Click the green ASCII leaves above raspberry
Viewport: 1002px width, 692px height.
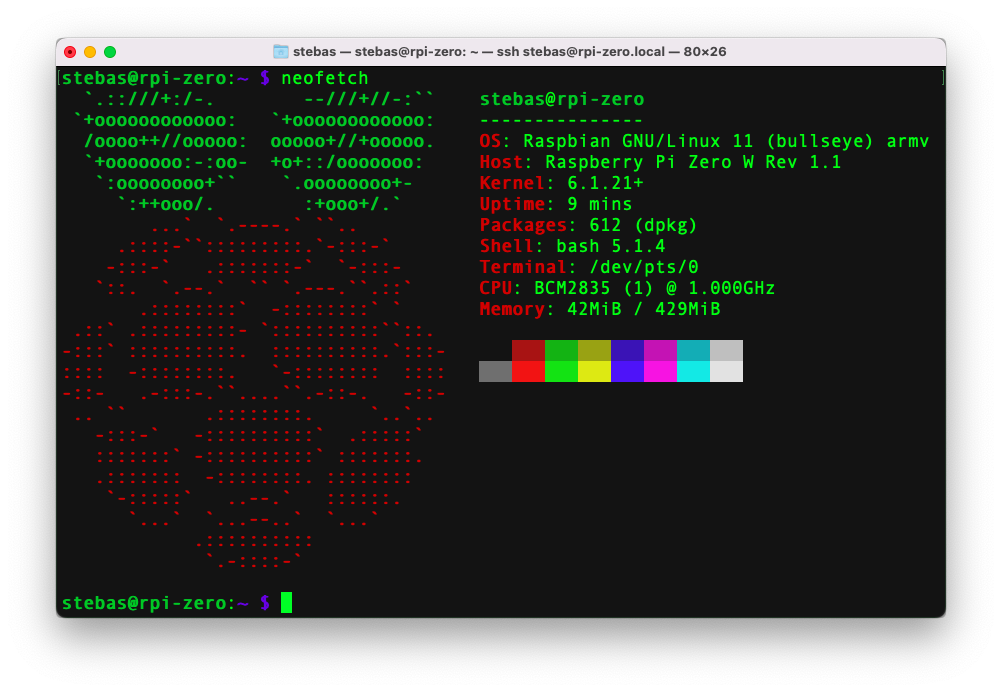[x=254, y=151]
